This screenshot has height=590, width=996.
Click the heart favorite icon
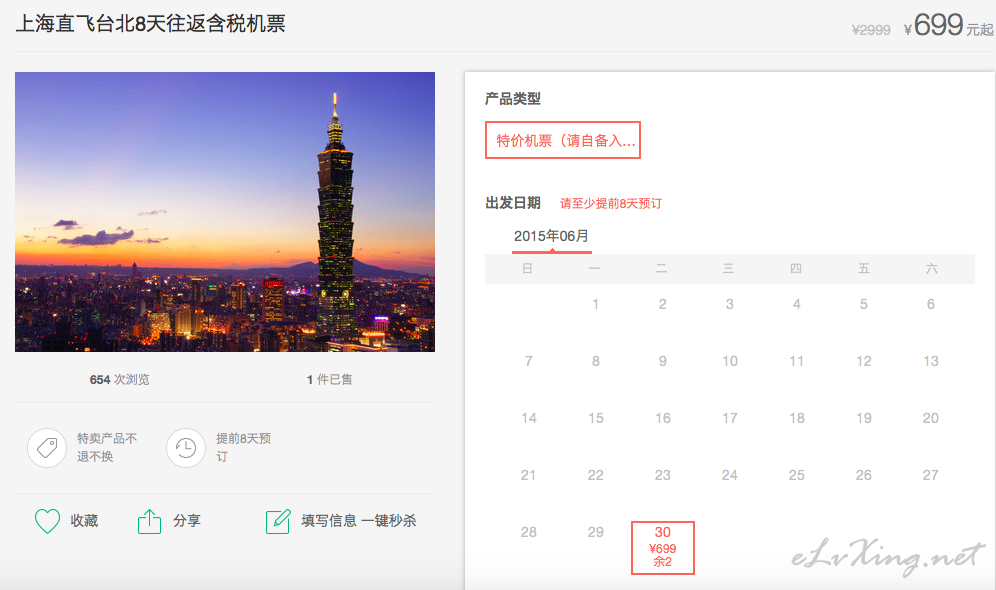[x=47, y=521]
